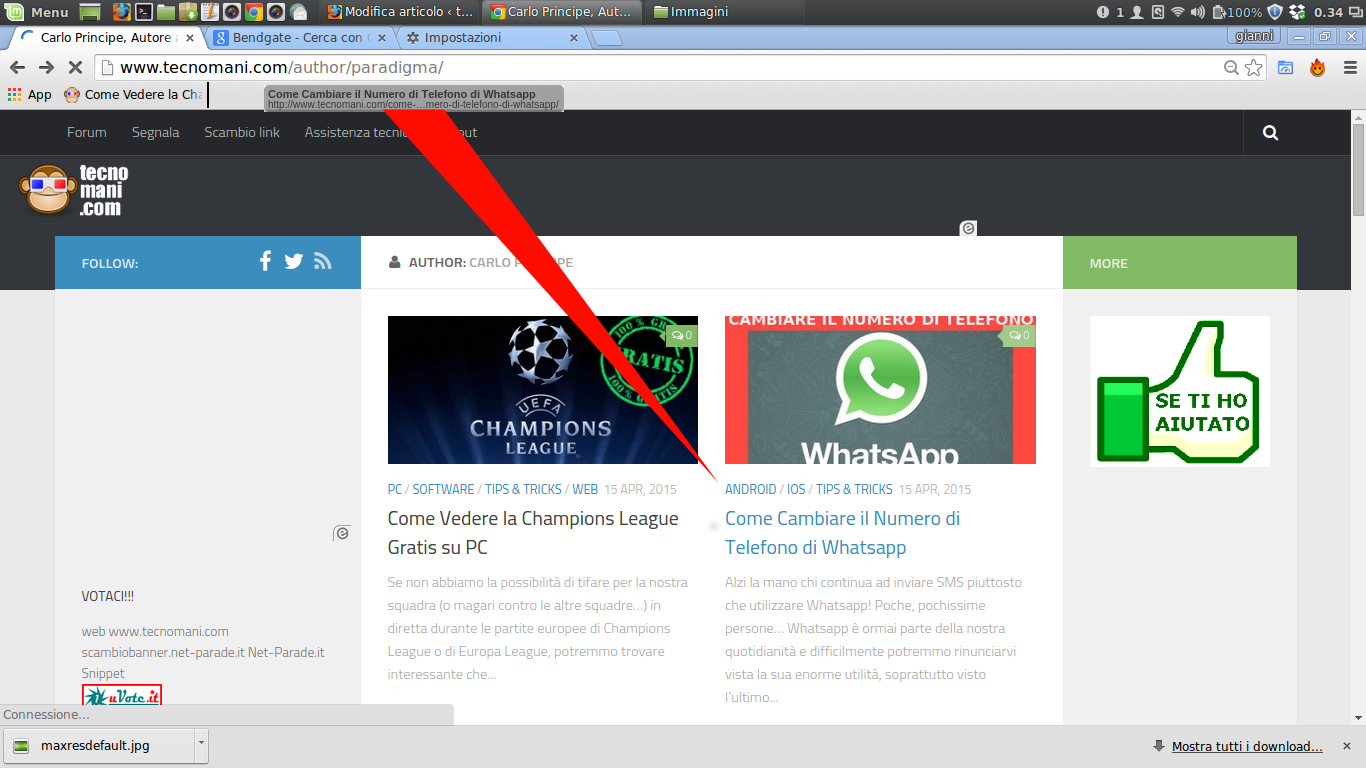Click the thumbs-up SE TI HO AIUTATO image
The height and width of the screenshot is (768, 1366).
point(1180,391)
